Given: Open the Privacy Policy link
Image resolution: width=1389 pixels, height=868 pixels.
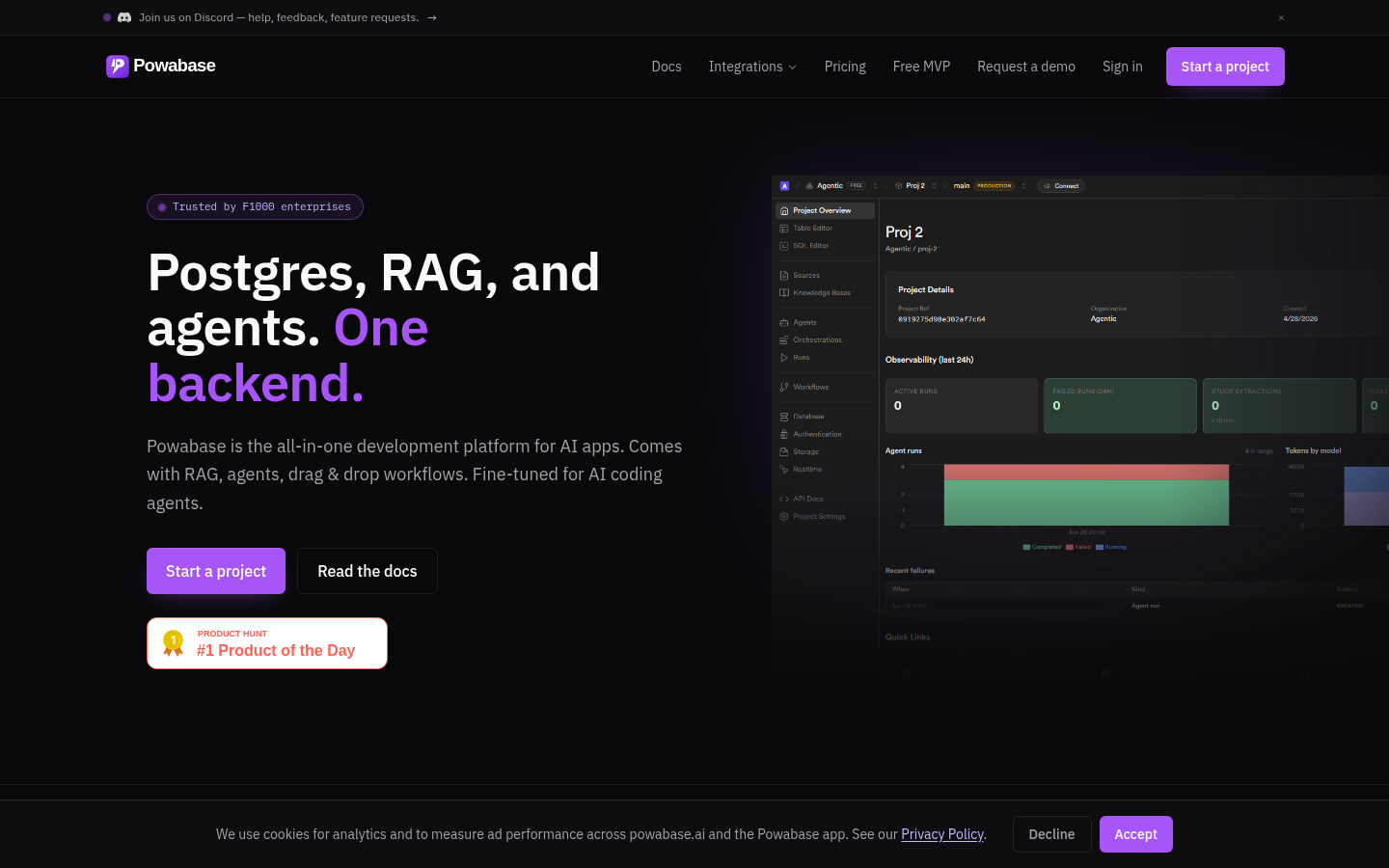Looking at the screenshot, I should [942, 834].
